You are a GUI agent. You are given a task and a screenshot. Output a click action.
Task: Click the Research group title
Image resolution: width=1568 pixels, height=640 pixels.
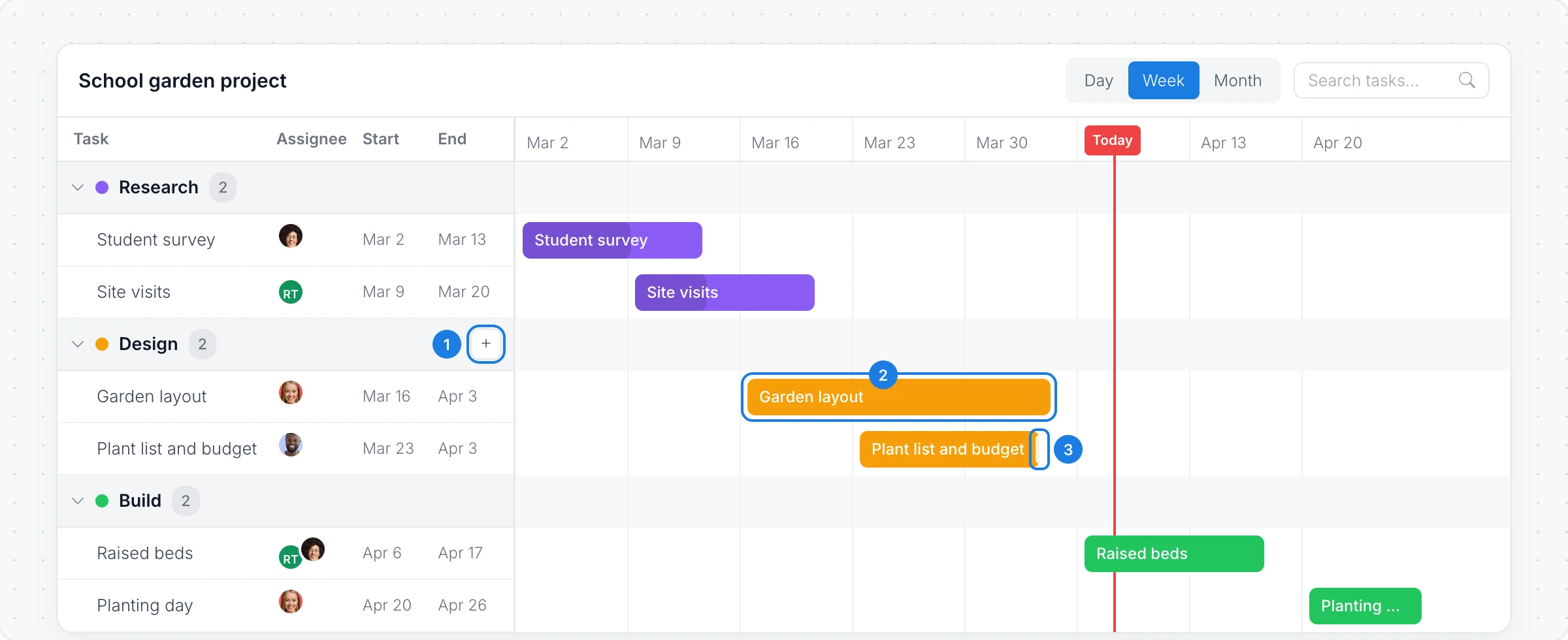point(159,187)
